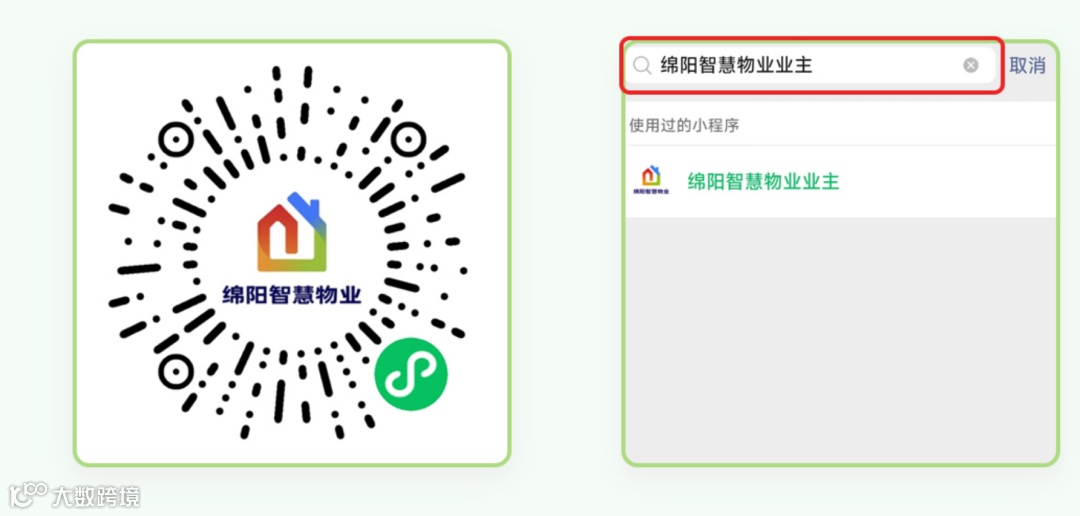Click the blue 绵阳智慧物业 text inside QR code

(x=291, y=294)
